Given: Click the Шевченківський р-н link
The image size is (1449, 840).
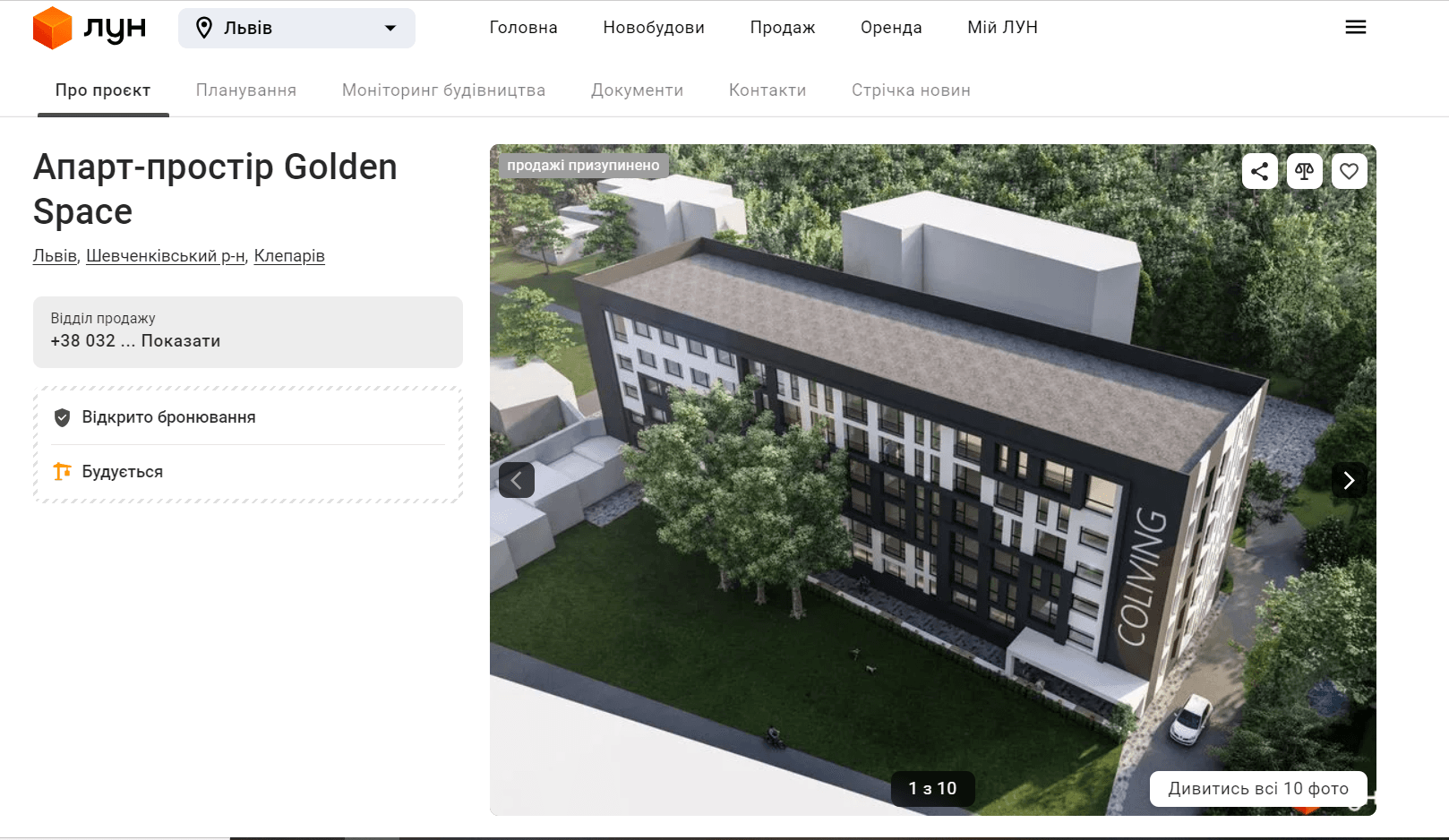Looking at the screenshot, I should [x=166, y=256].
